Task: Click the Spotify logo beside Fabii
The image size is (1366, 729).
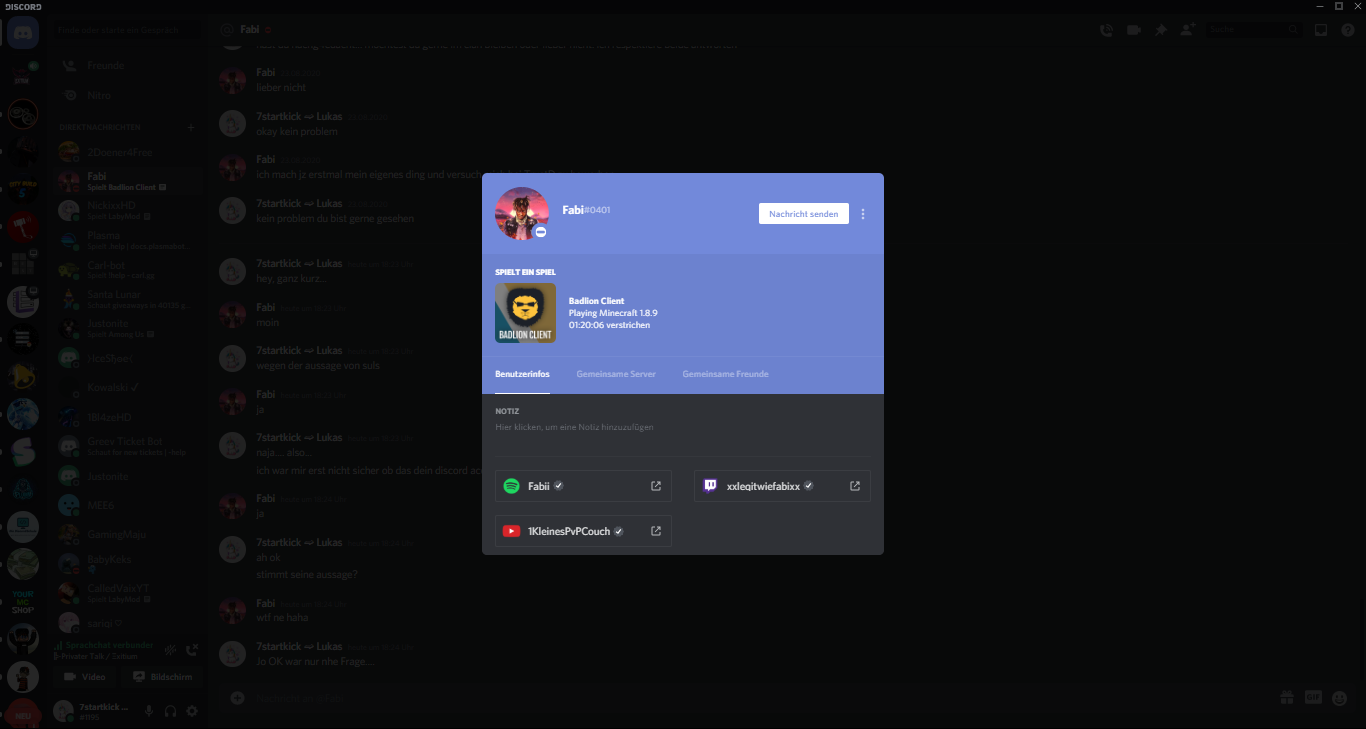Action: pyautogui.click(x=511, y=486)
